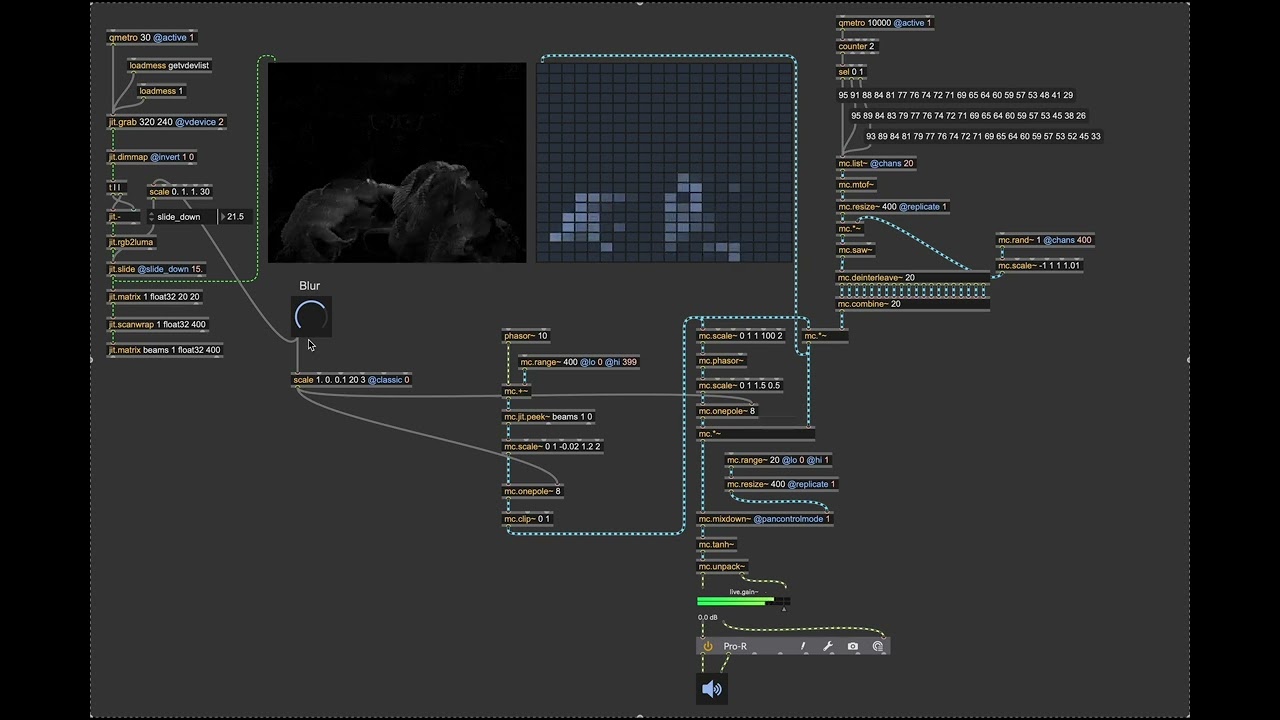Select the scale 1. 0. 0.1 20 3 object
Screen dimensions: 1280x720
[x=351, y=380]
